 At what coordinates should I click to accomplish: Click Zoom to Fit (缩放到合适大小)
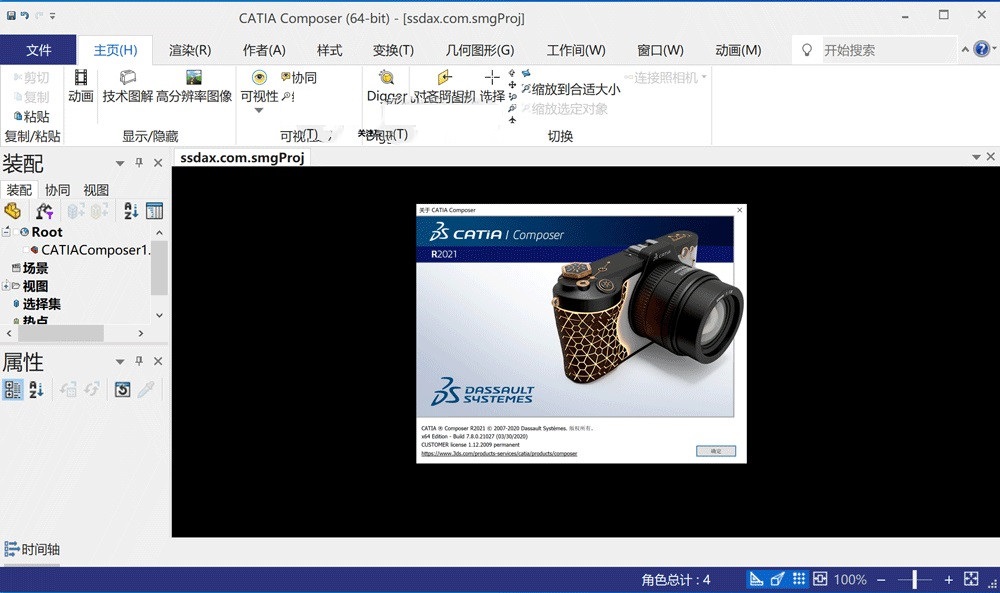pyautogui.click(x=571, y=89)
